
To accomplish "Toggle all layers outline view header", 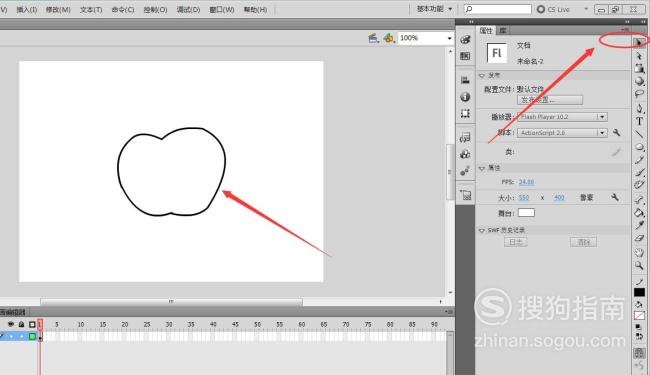I will point(32,324).
